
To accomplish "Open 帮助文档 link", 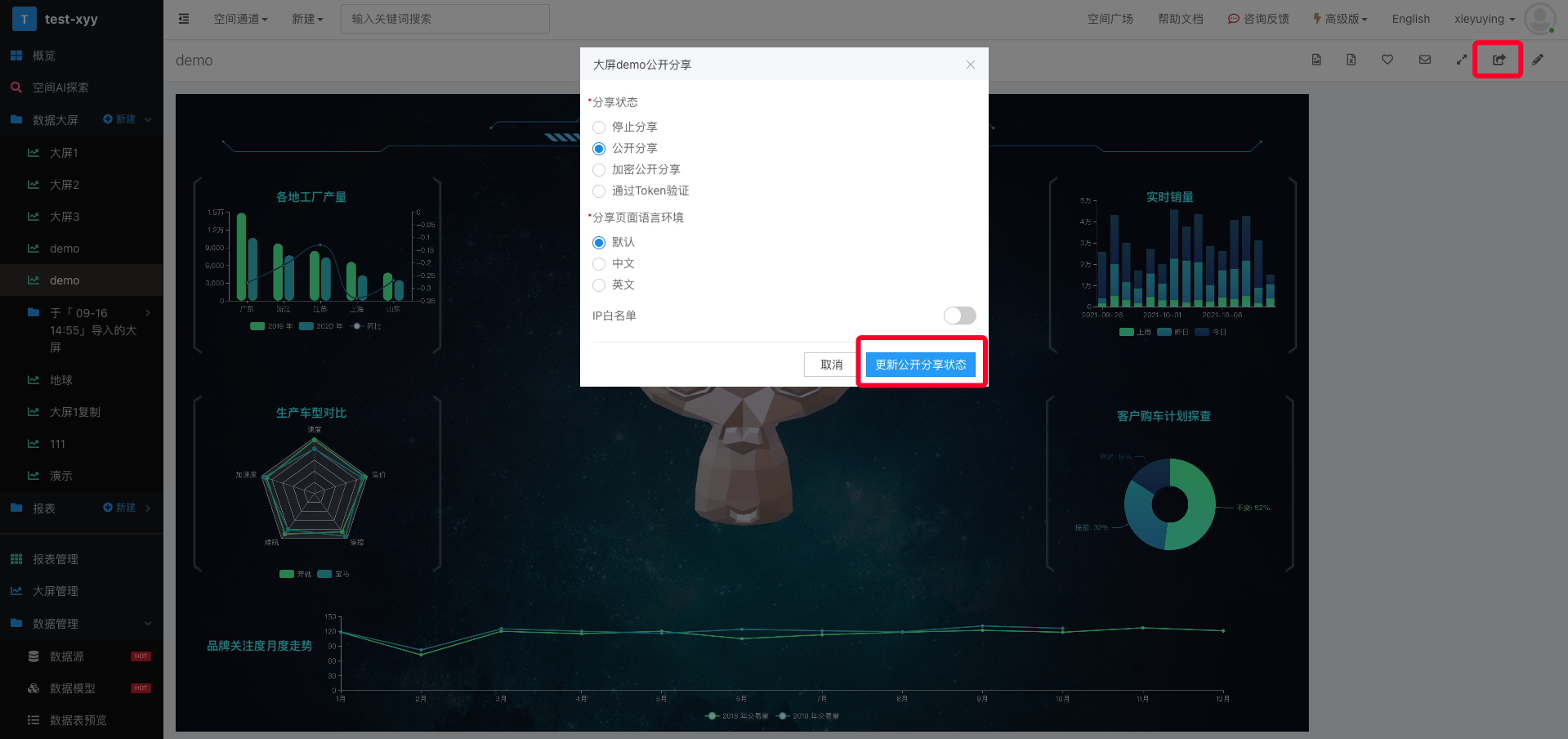I will point(1180,19).
